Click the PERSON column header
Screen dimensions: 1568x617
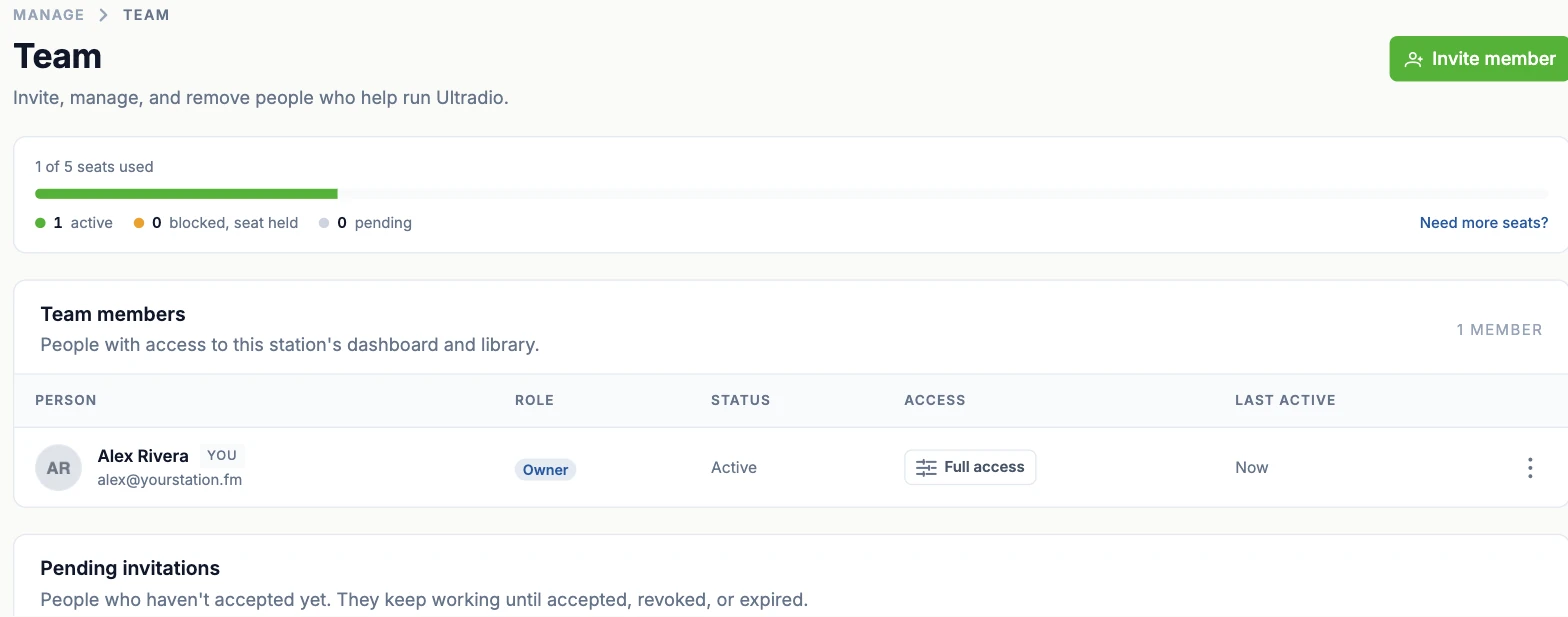(66, 400)
